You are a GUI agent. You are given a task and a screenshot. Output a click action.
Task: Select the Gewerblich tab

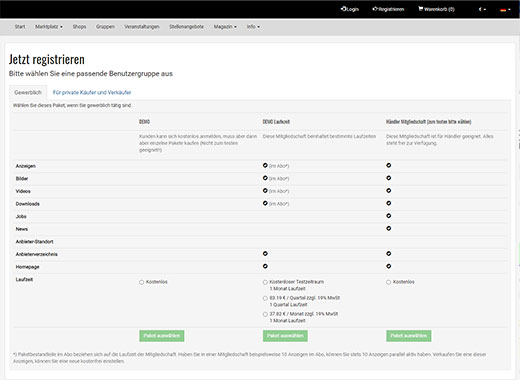point(28,92)
